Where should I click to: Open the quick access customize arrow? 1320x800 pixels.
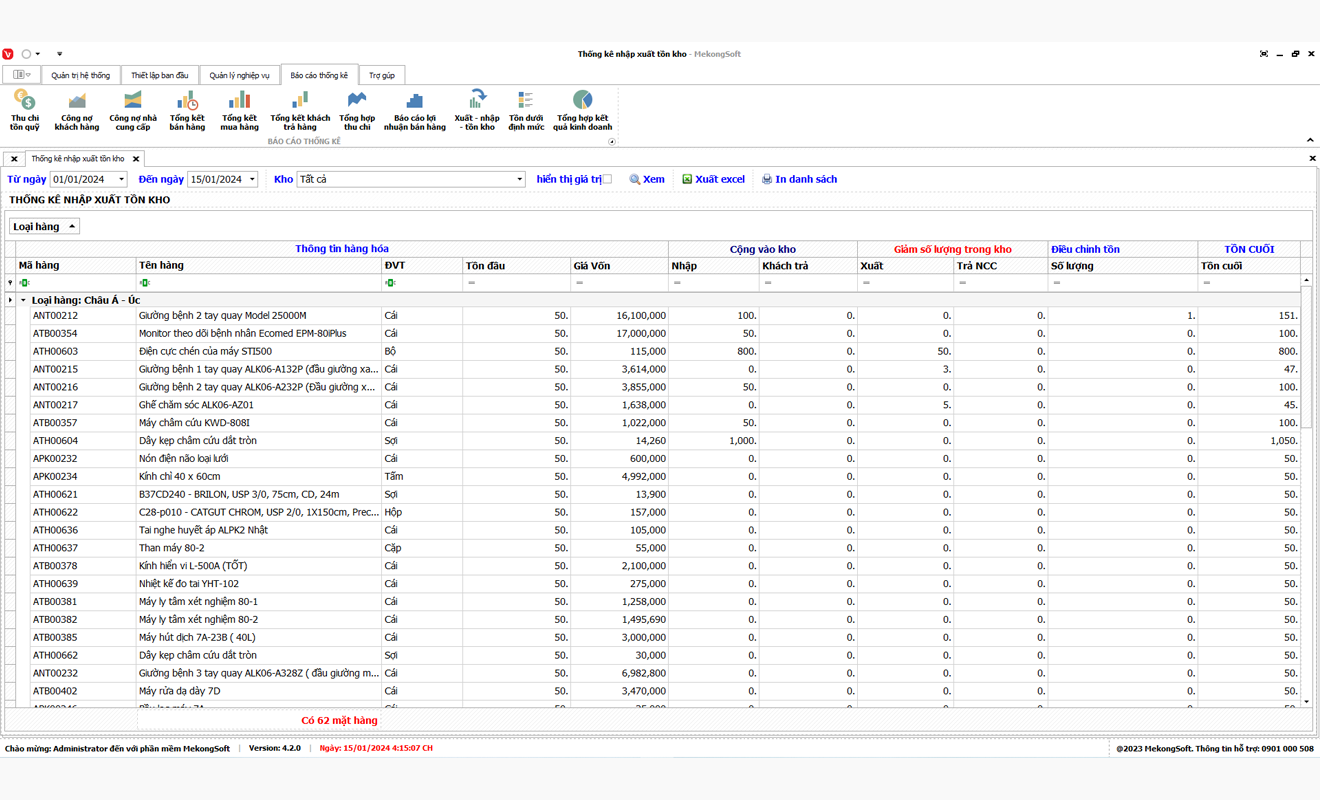click(59, 54)
